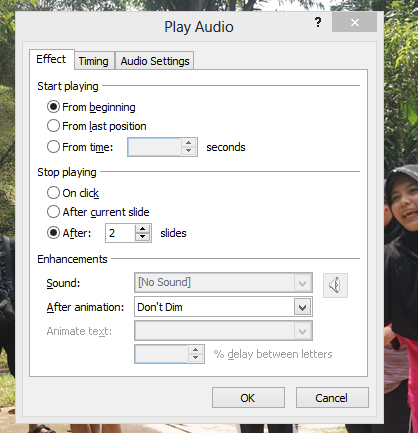Switch to the Timing tab

click(94, 61)
